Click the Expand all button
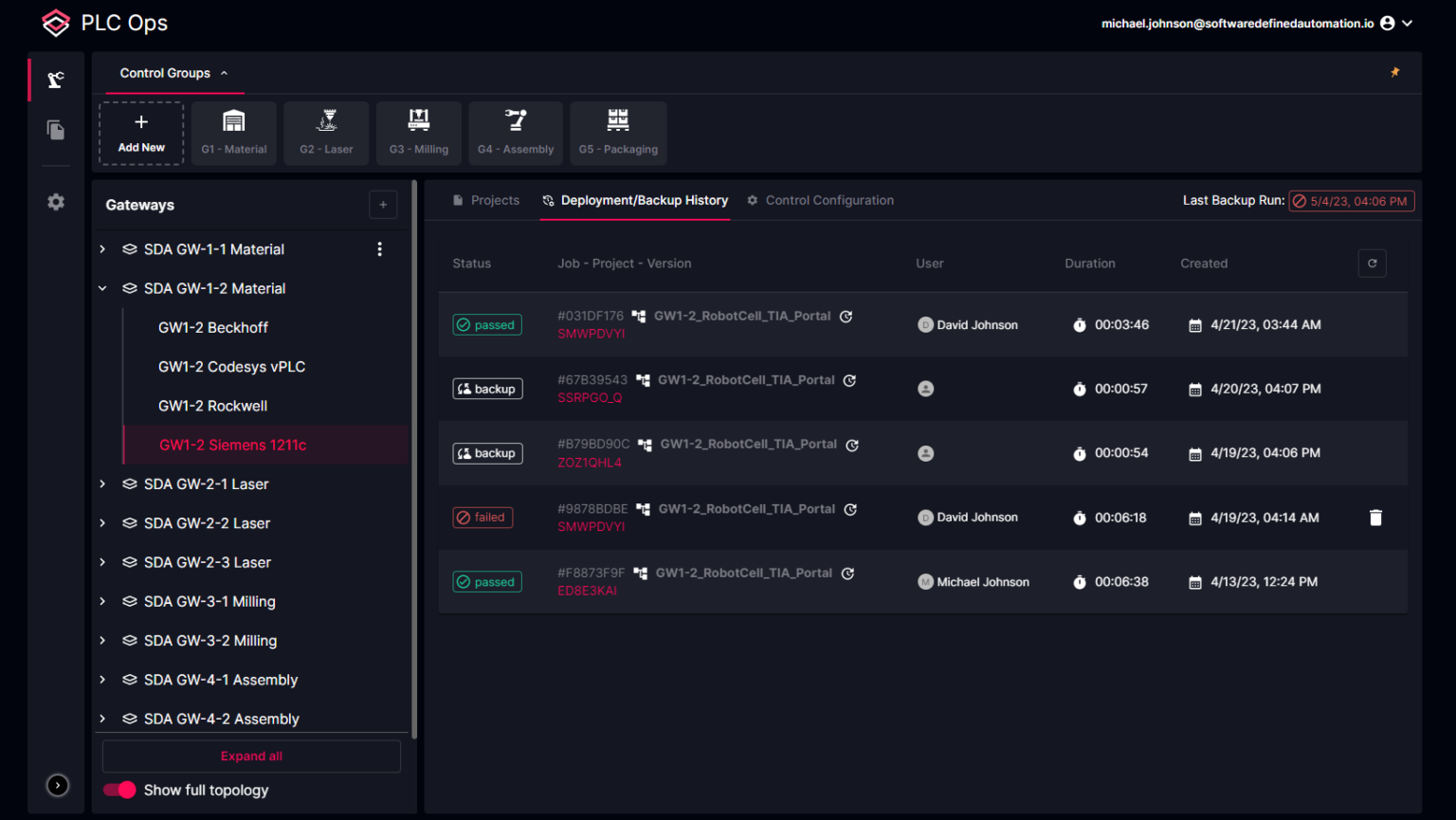Image resolution: width=1456 pixels, height=820 pixels. coord(251,756)
